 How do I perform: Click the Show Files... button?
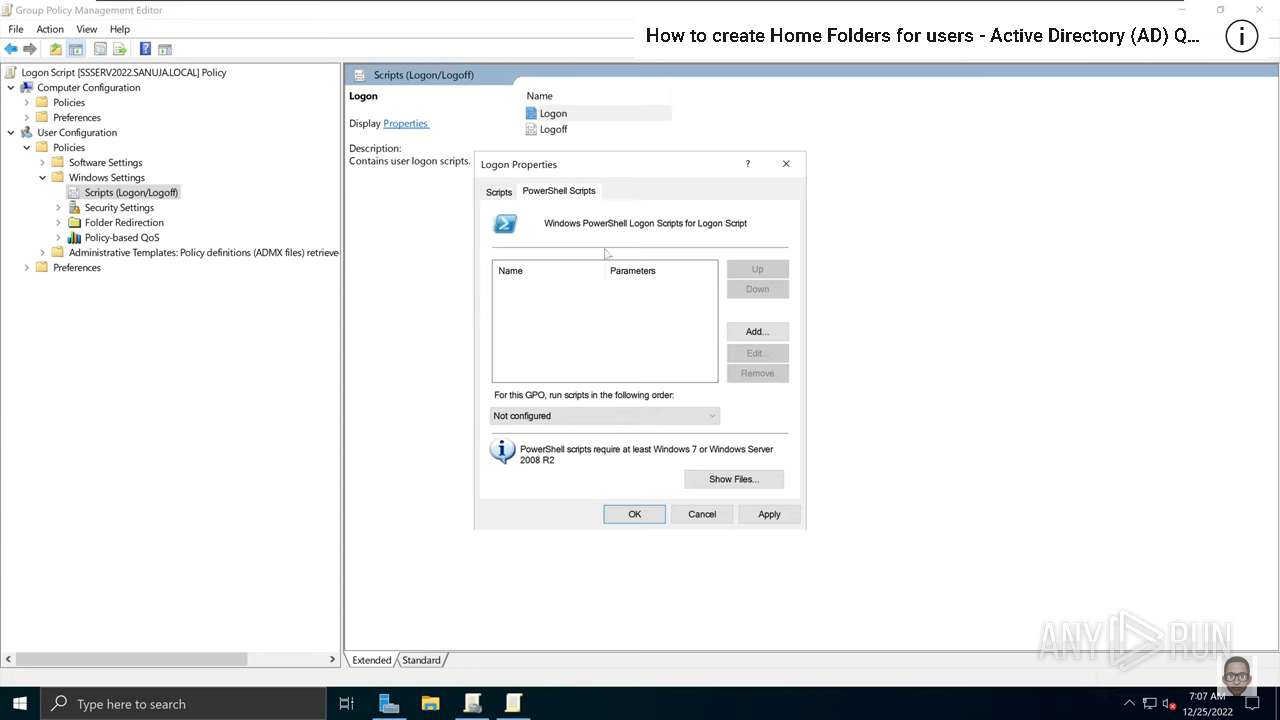734,479
